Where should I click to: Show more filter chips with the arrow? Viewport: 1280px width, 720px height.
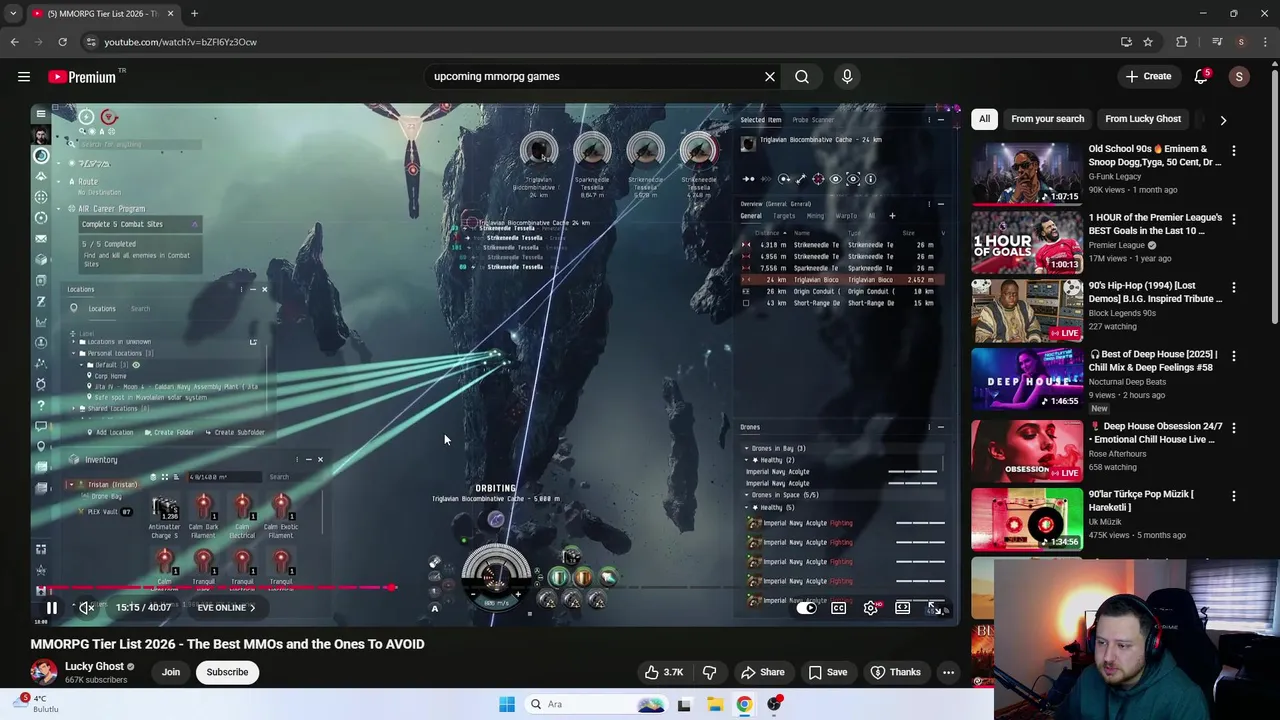1223,120
